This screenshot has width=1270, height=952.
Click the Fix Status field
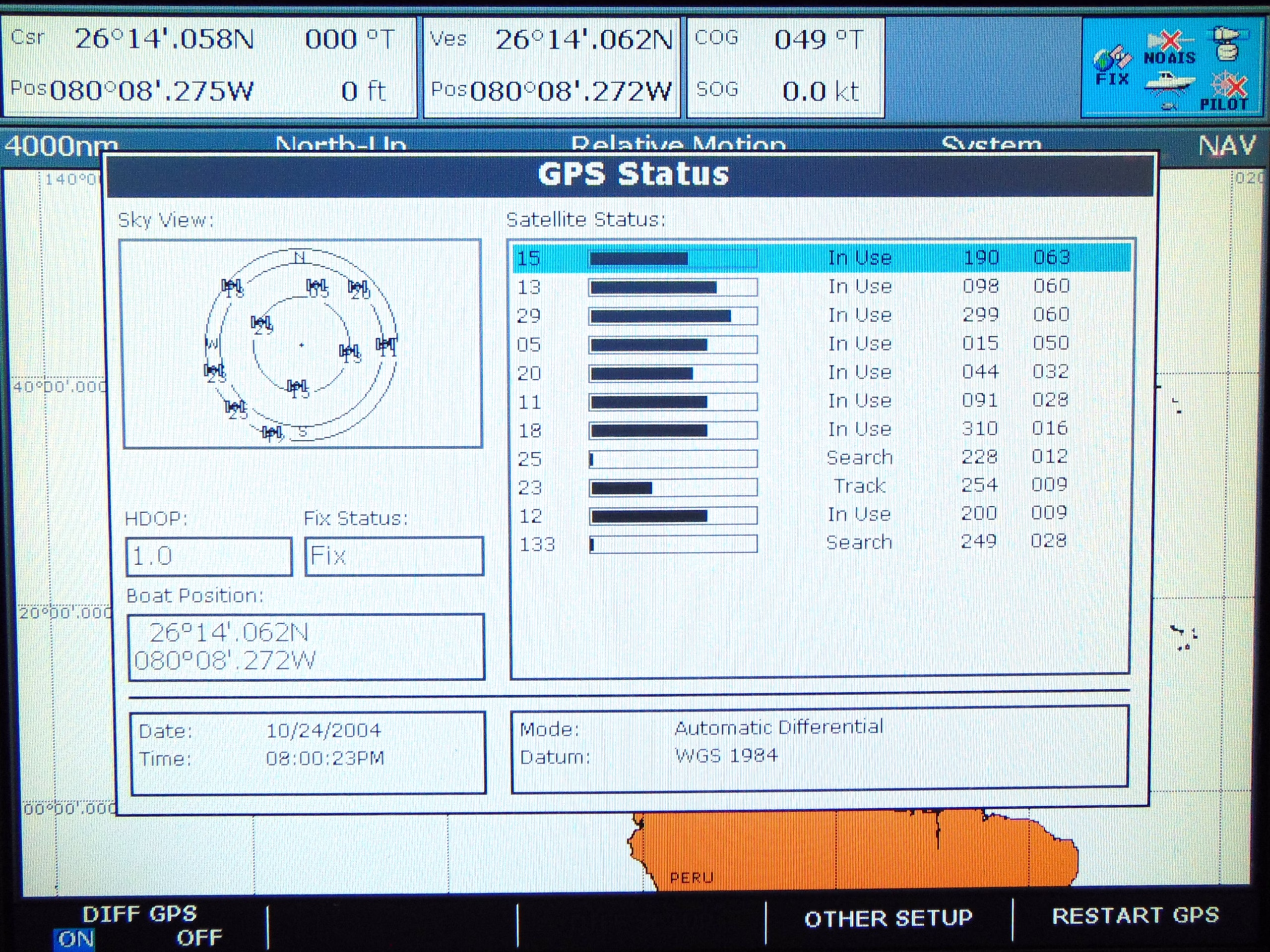(x=394, y=556)
